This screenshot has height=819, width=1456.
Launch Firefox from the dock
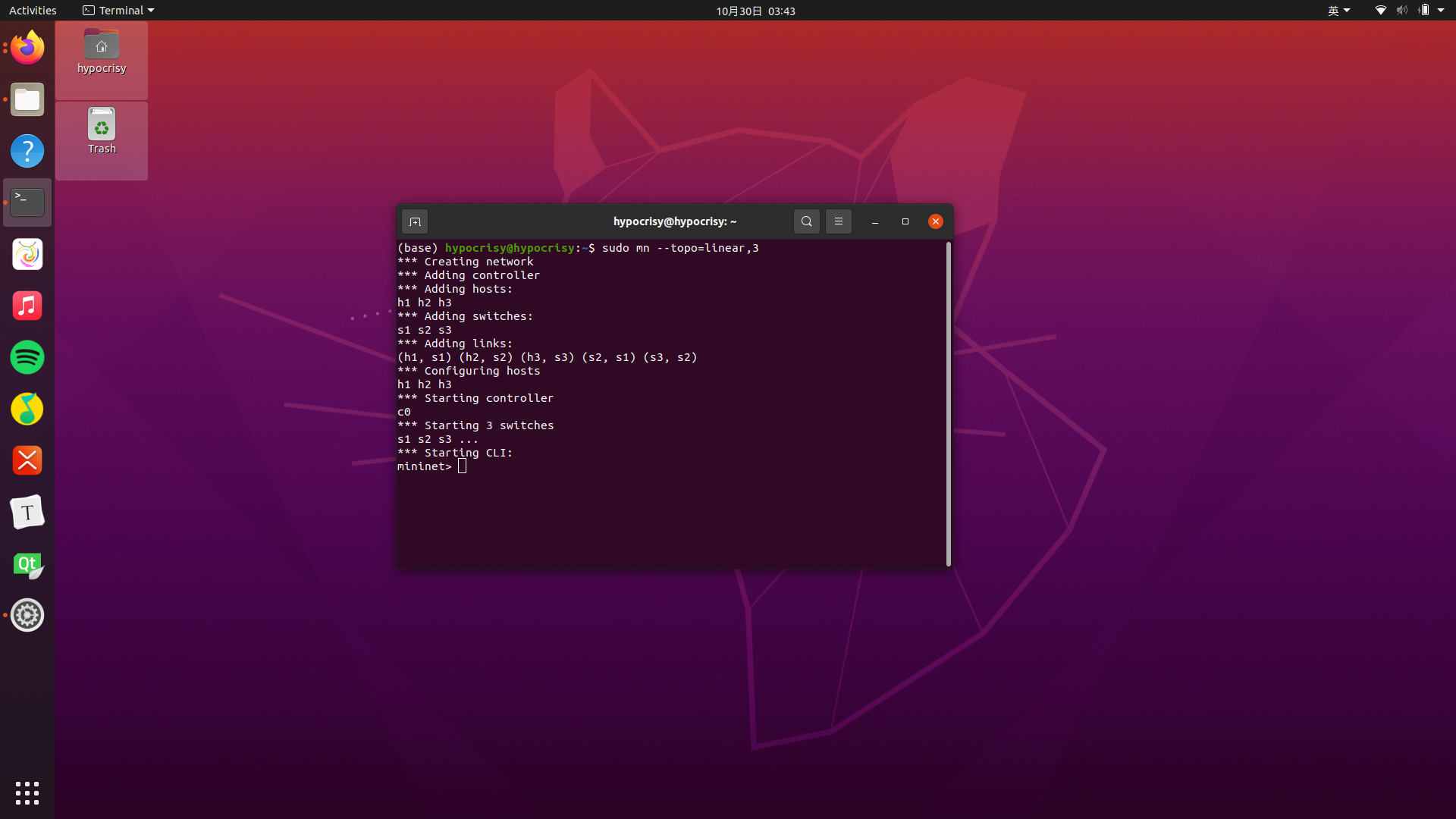click(x=27, y=48)
